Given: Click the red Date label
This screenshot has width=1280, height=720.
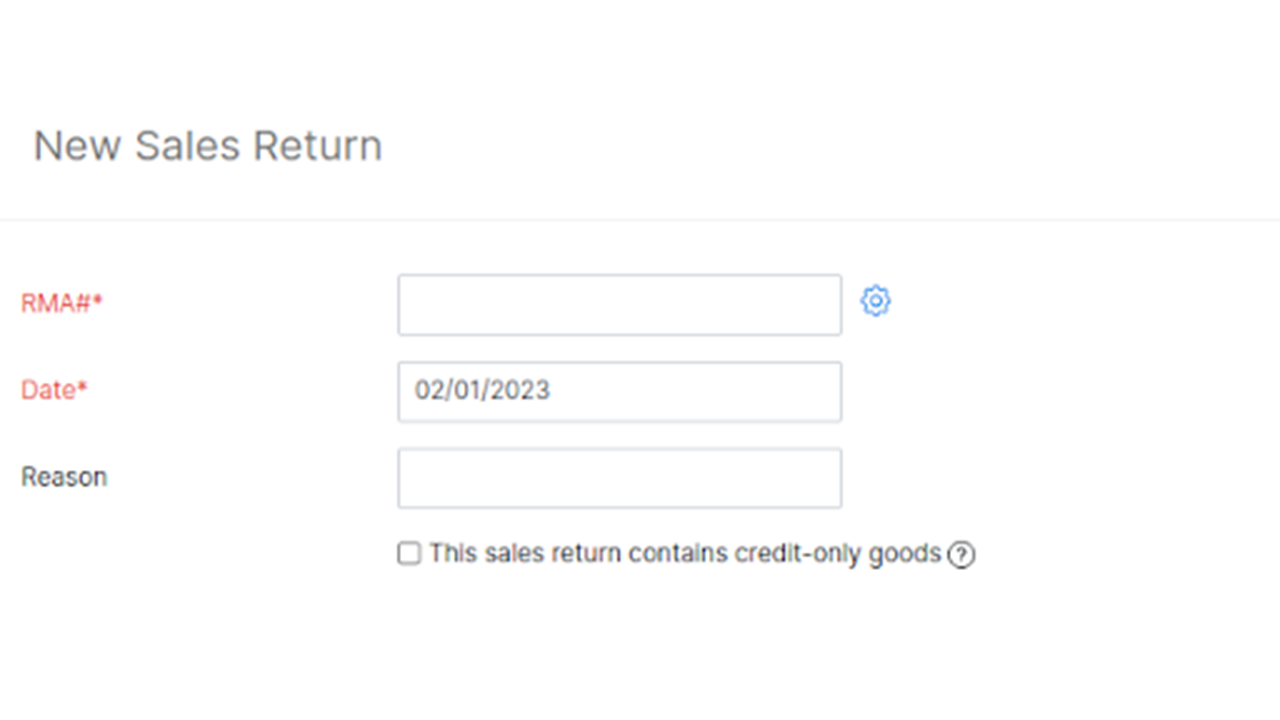Looking at the screenshot, I should [x=48, y=390].
